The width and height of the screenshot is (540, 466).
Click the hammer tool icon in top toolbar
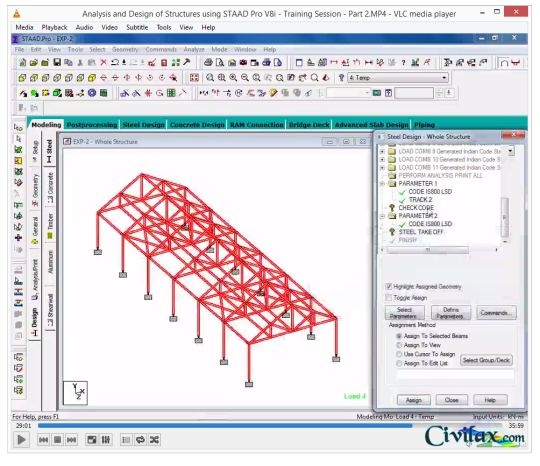[x=187, y=62]
